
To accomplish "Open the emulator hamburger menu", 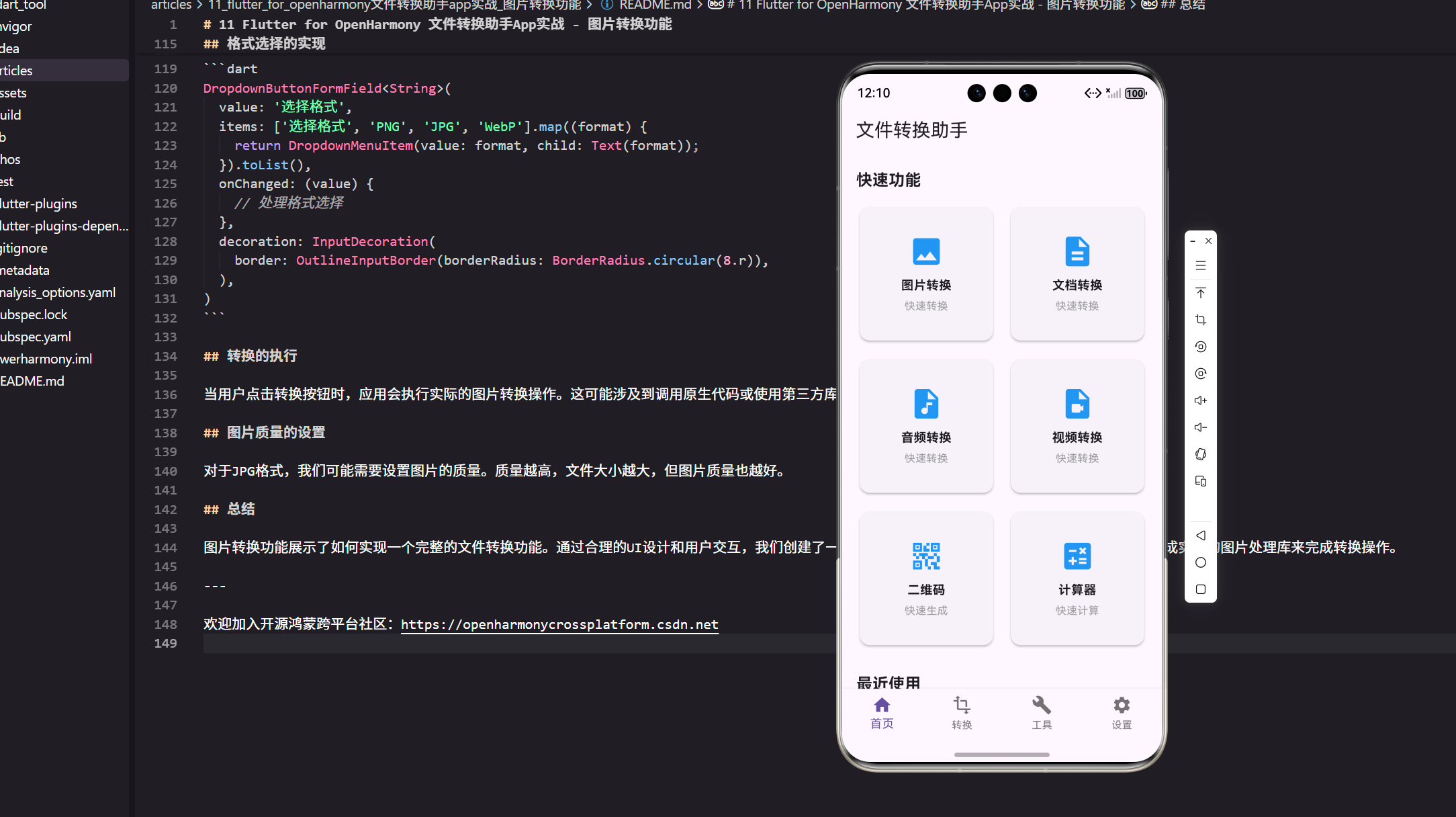I will click(x=1201, y=265).
